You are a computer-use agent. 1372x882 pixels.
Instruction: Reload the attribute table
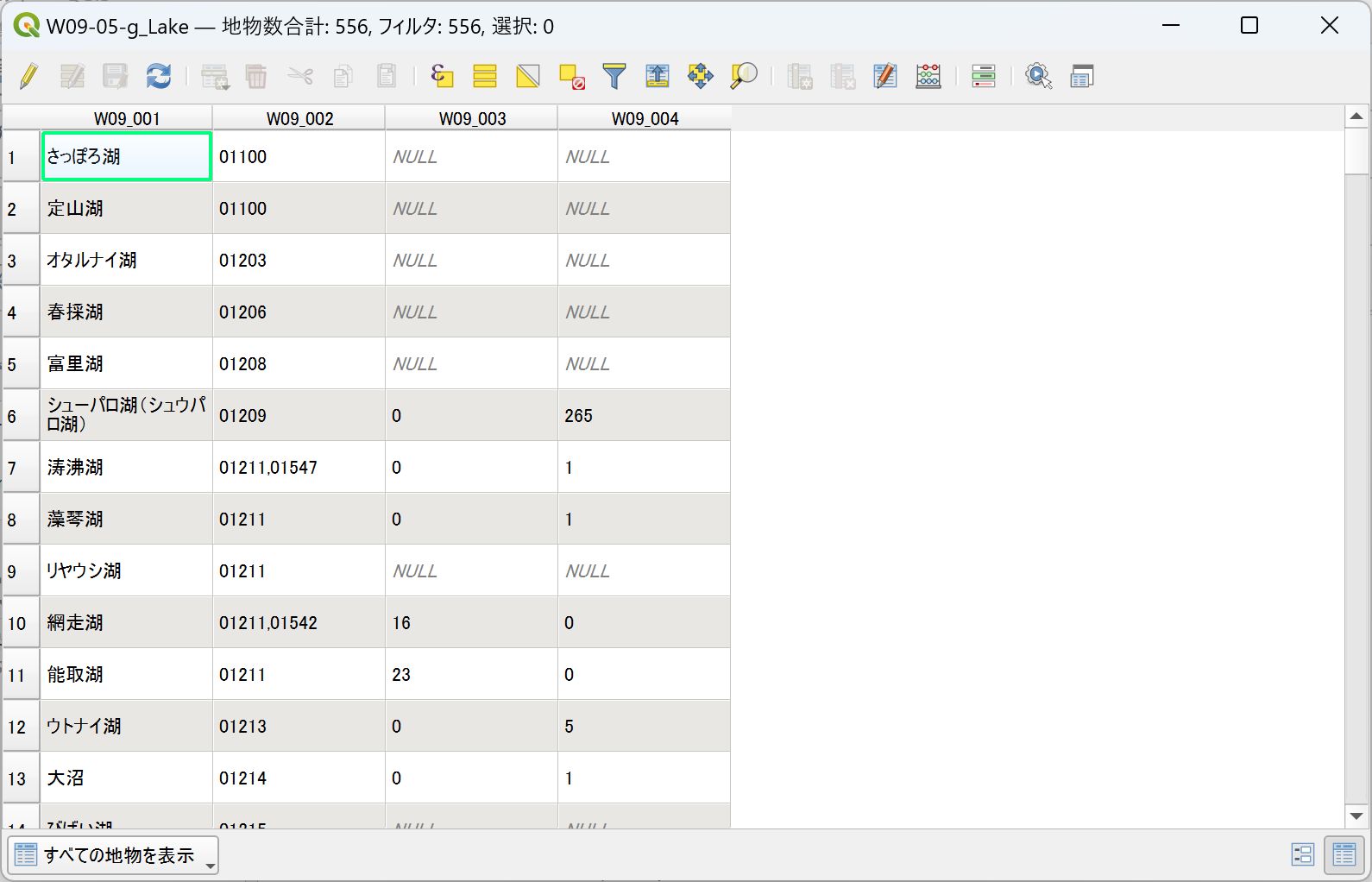coord(159,76)
